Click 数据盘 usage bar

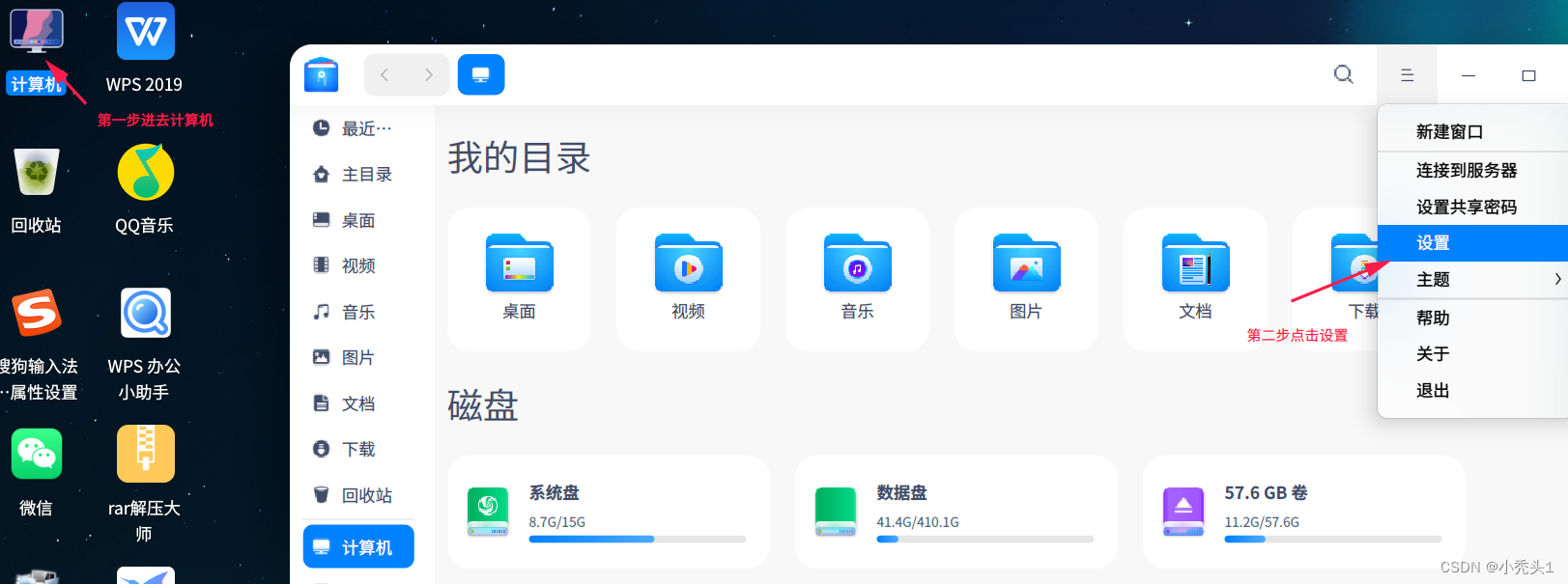985,539
